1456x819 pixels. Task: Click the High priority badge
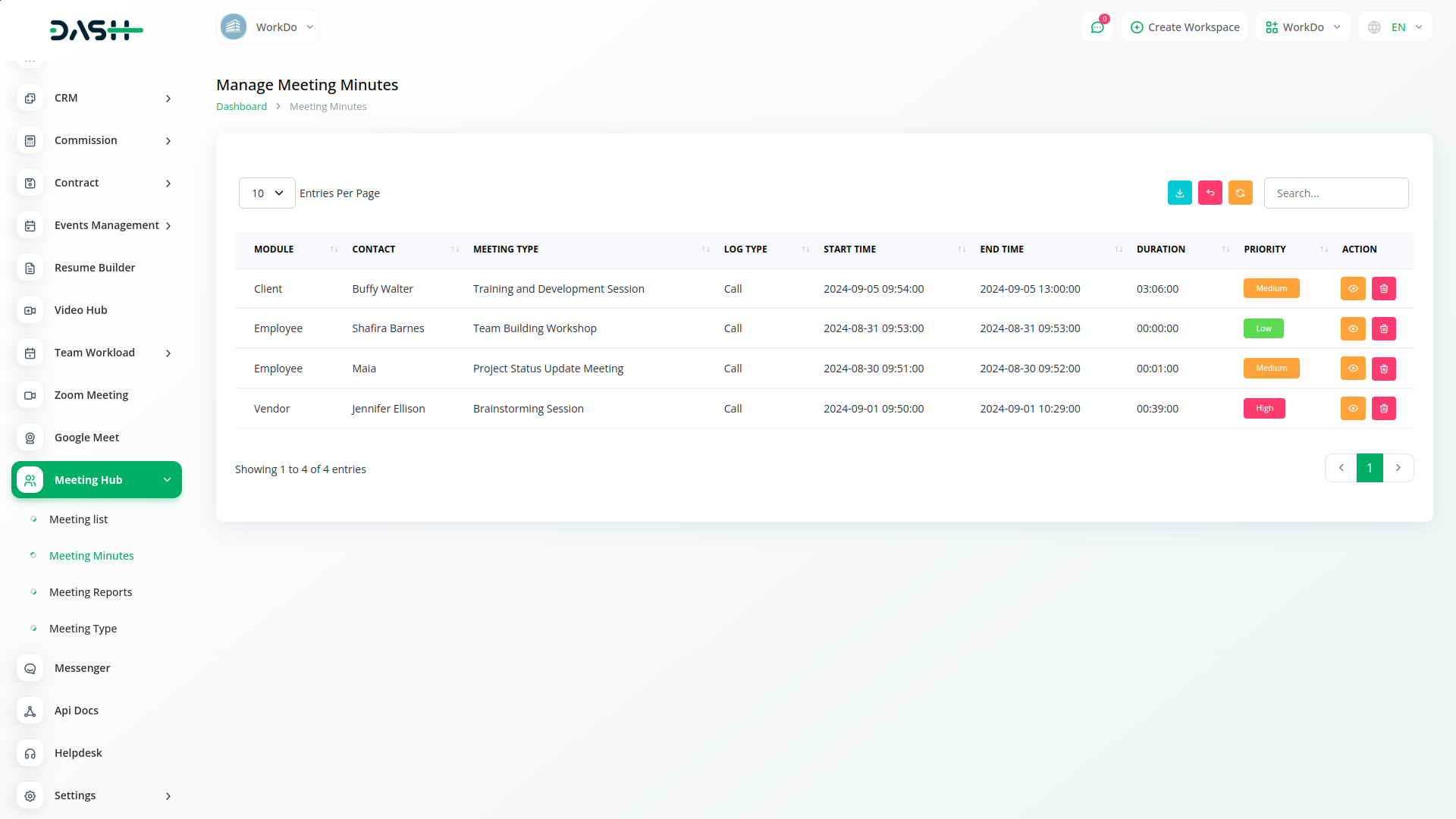(x=1263, y=409)
